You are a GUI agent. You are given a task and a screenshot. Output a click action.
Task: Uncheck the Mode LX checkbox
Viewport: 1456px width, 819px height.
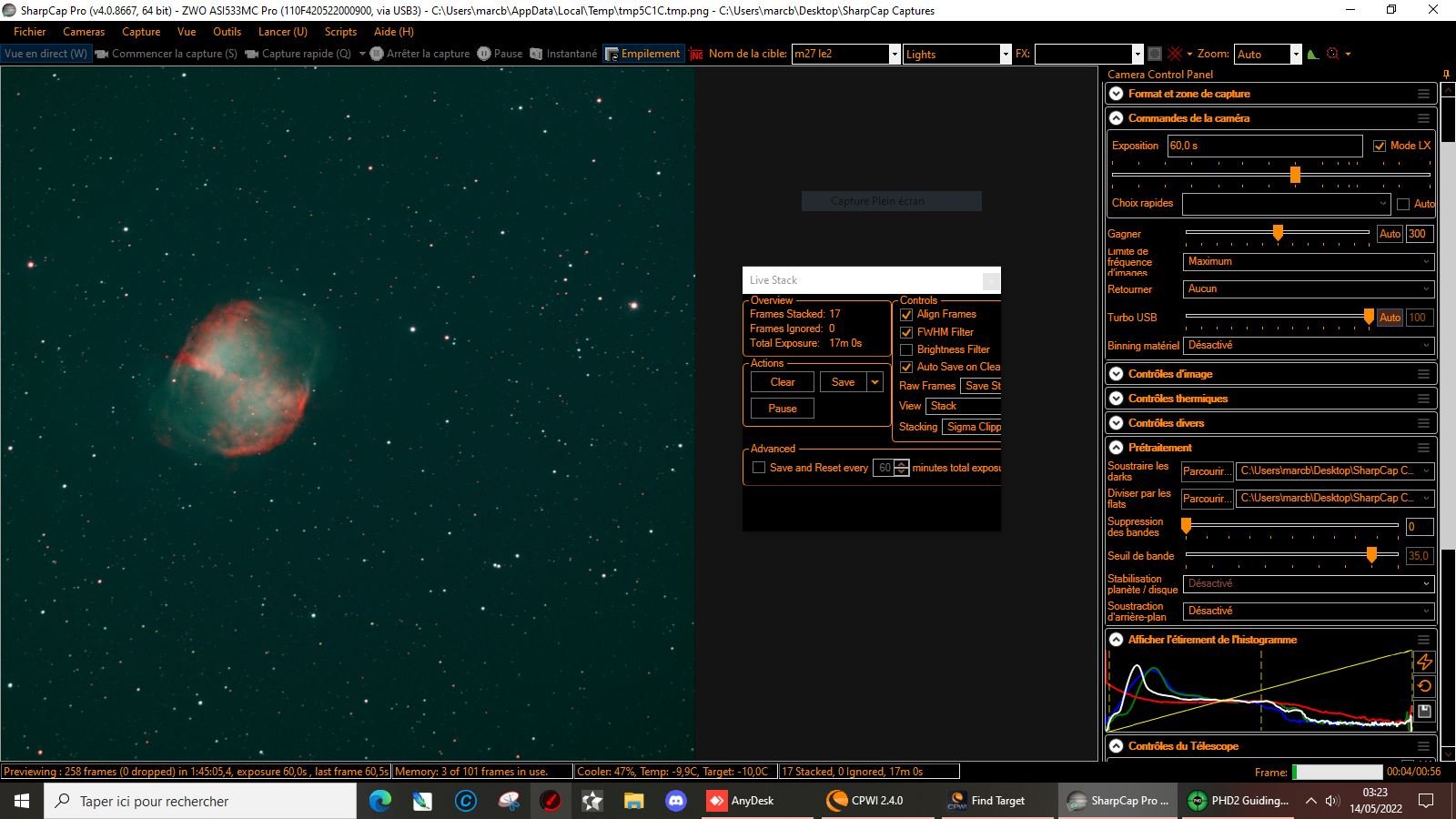pos(1380,146)
